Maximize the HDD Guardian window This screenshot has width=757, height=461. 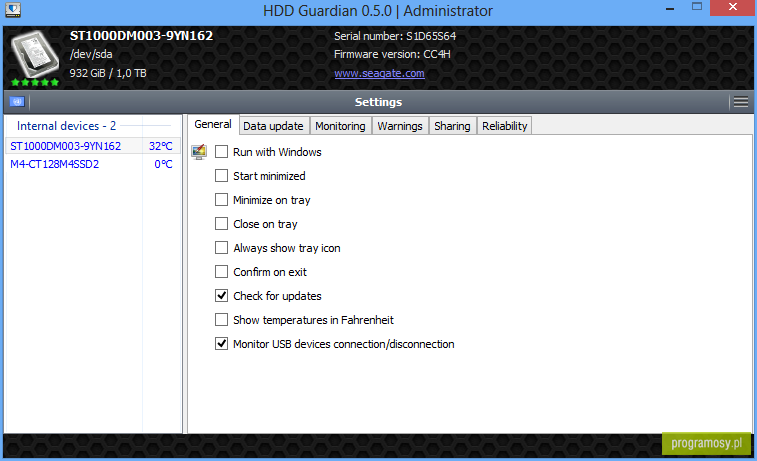point(697,7)
